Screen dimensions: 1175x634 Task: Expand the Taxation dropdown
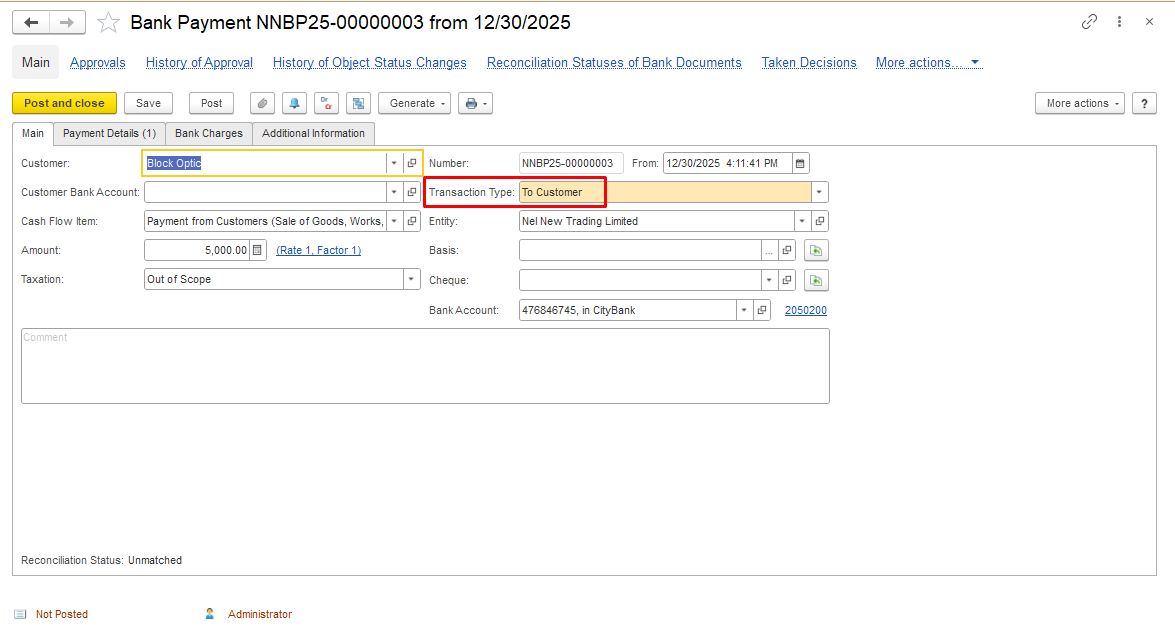[411, 280]
